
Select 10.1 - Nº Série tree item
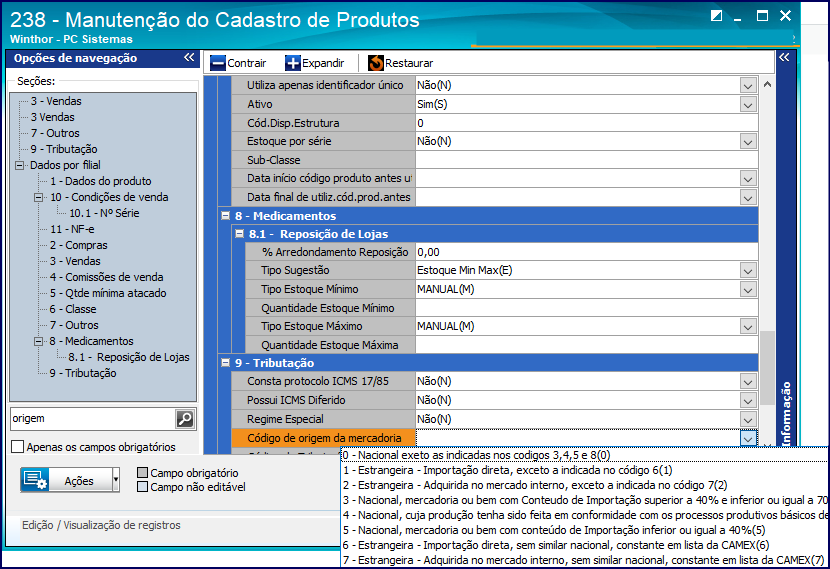pyautogui.click(x=104, y=213)
